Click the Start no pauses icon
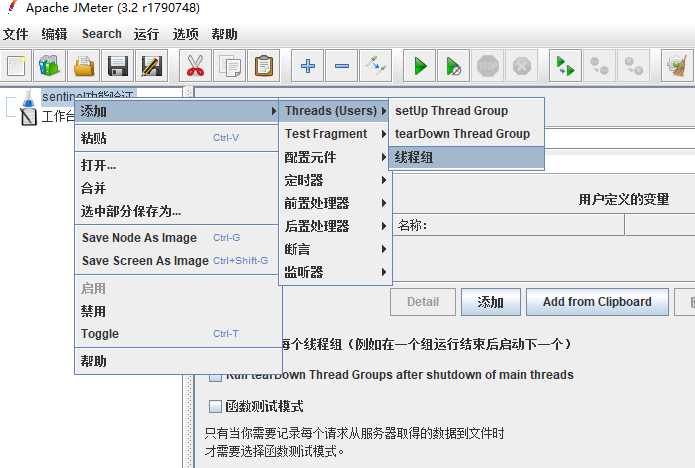Viewport: 695px width, 468px height. click(x=453, y=66)
